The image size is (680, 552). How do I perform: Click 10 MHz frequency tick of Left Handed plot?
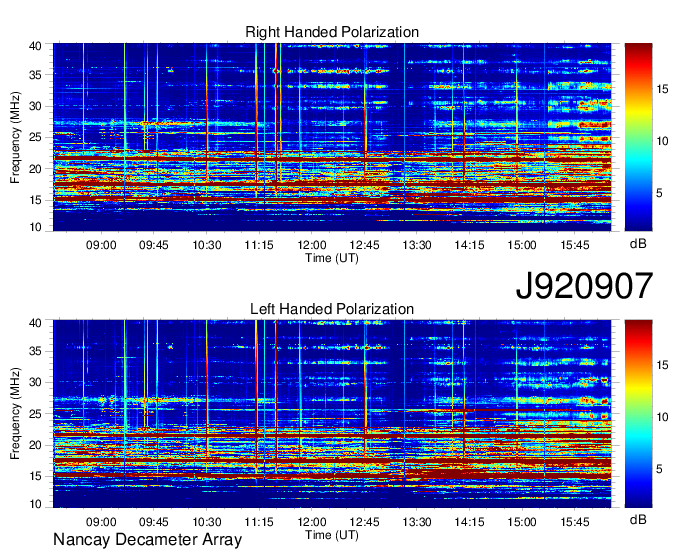coord(35,504)
